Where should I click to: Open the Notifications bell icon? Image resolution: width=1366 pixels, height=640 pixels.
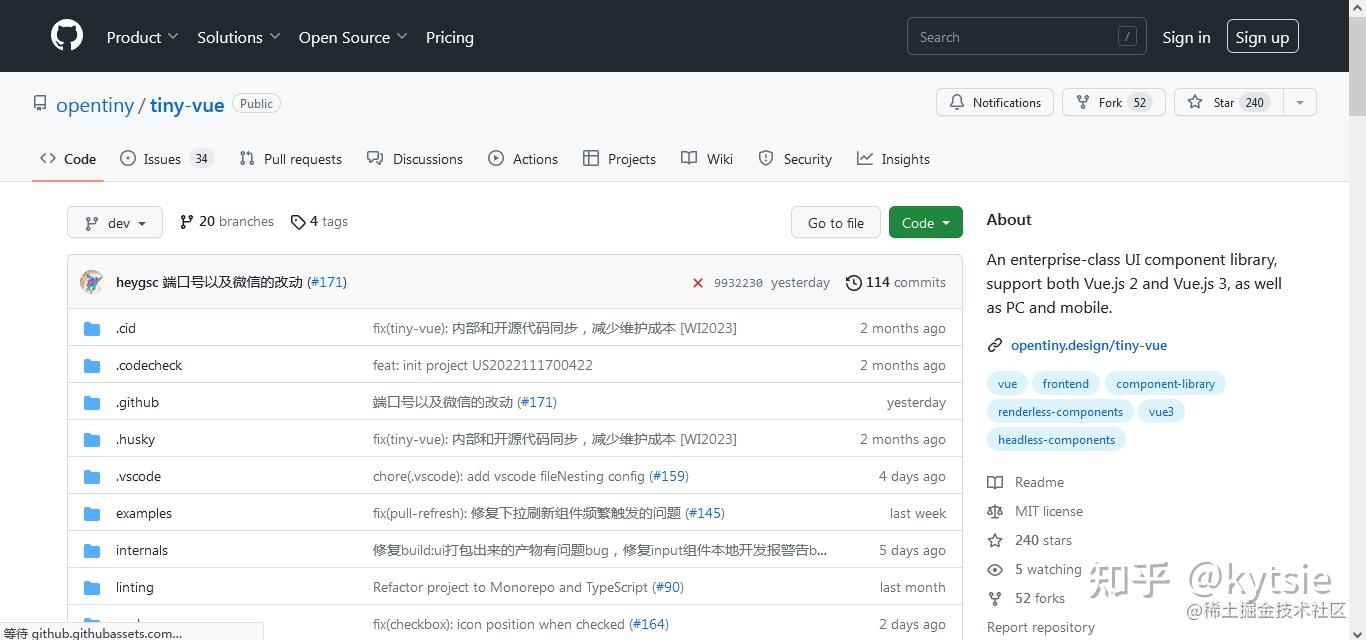(956, 102)
